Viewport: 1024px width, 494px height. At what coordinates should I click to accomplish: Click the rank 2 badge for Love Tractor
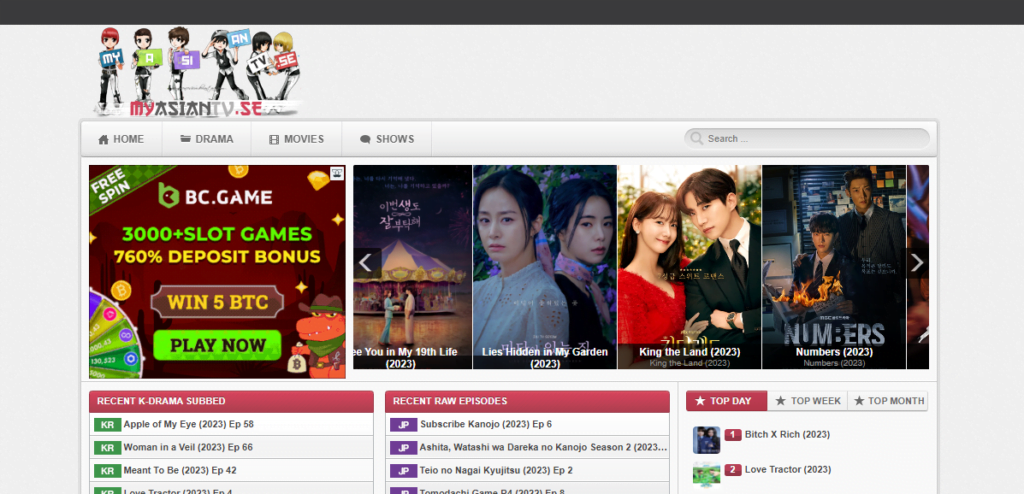[733, 470]
